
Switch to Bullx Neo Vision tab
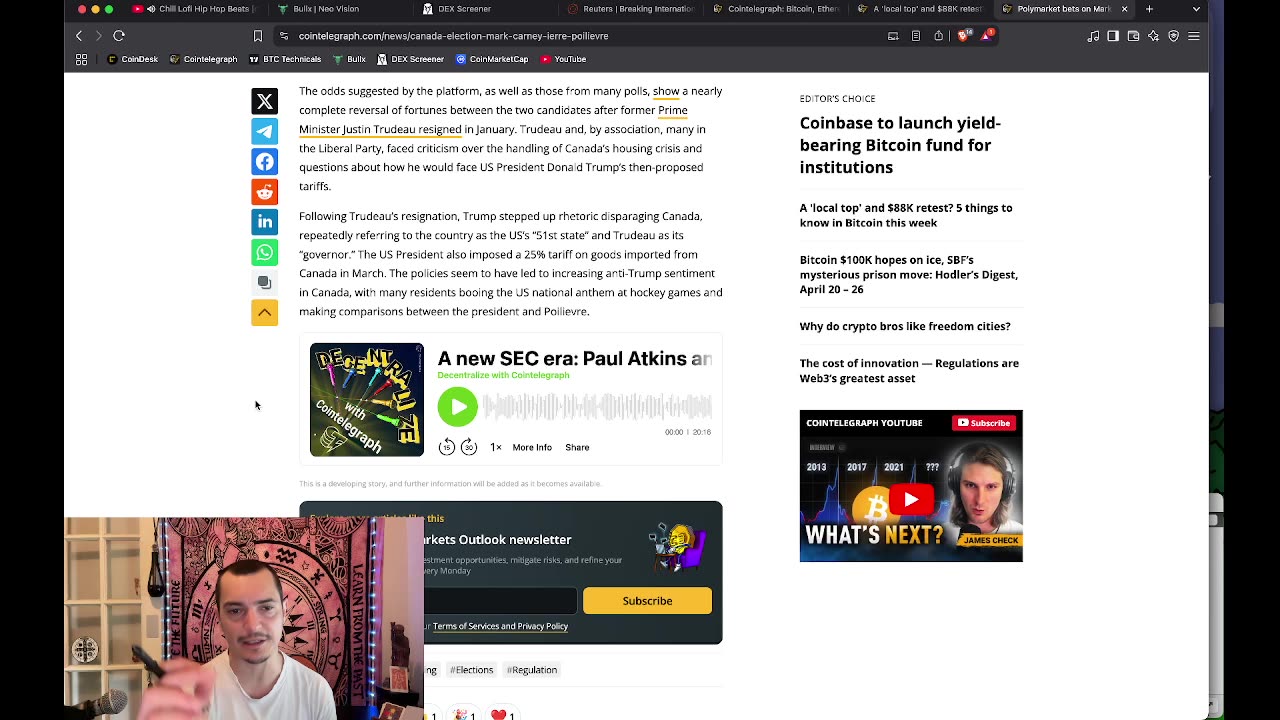[x=338, y=9]
